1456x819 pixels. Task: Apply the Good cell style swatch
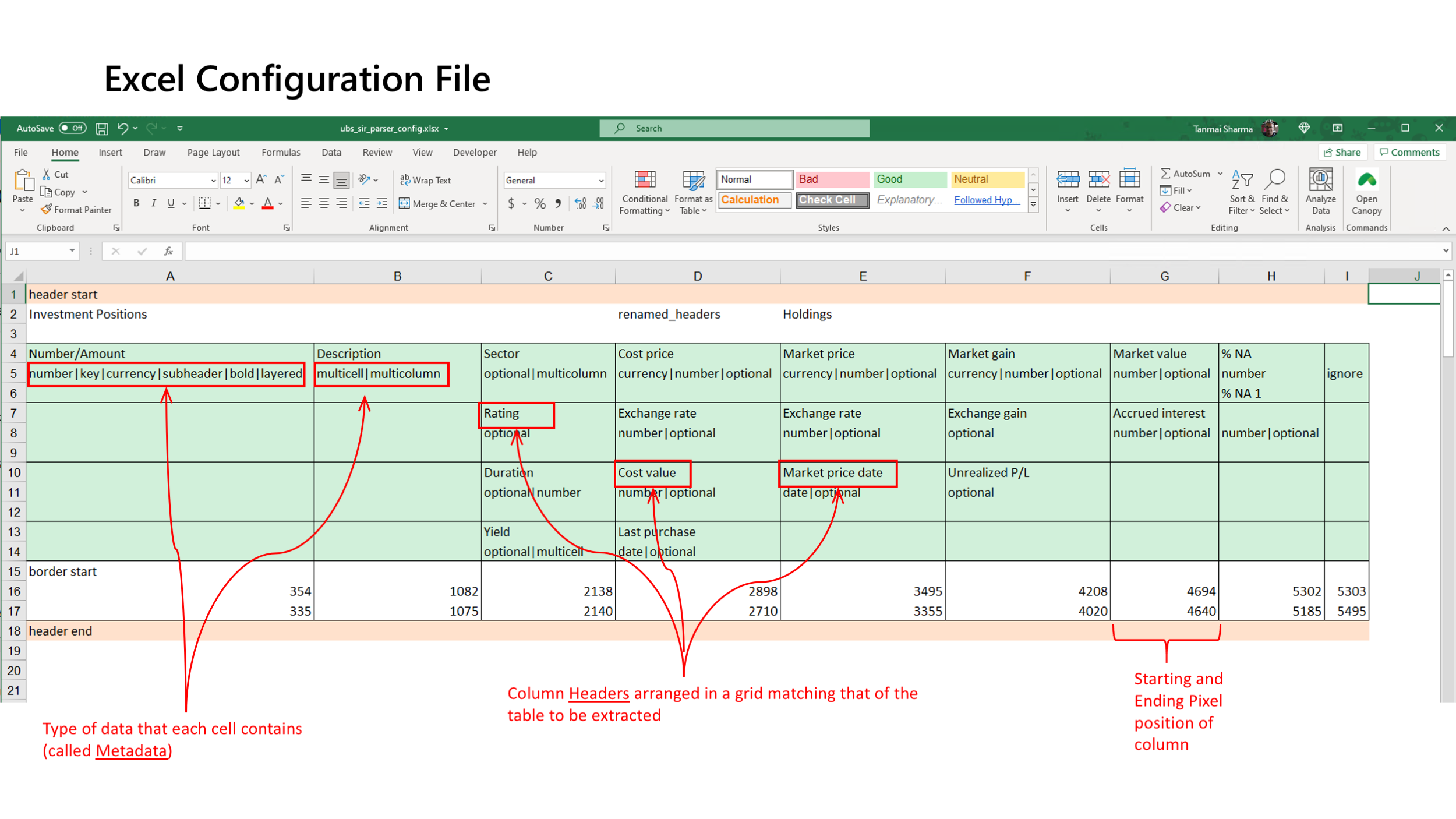[909, 179]
